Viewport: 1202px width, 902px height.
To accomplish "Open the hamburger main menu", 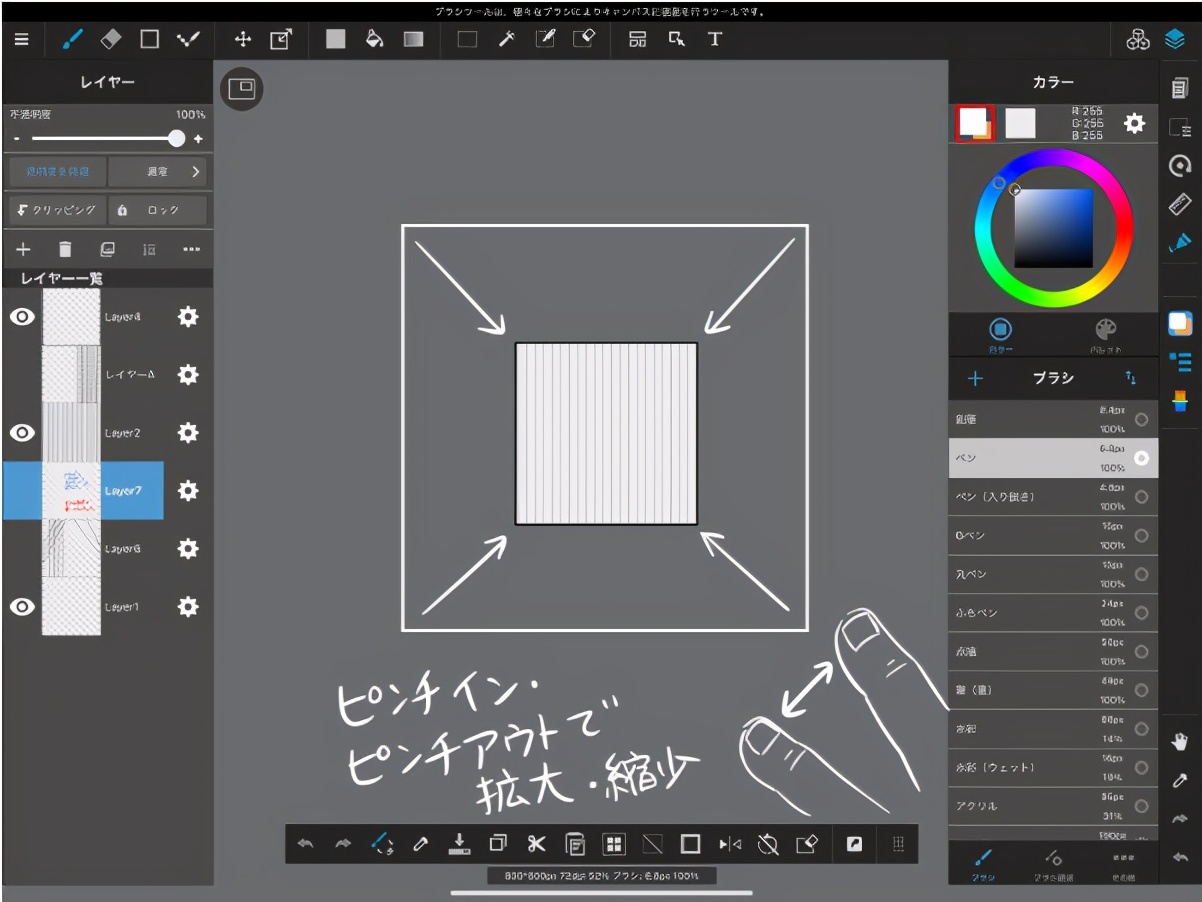I will pyautogui.click(x=22, y=39).
